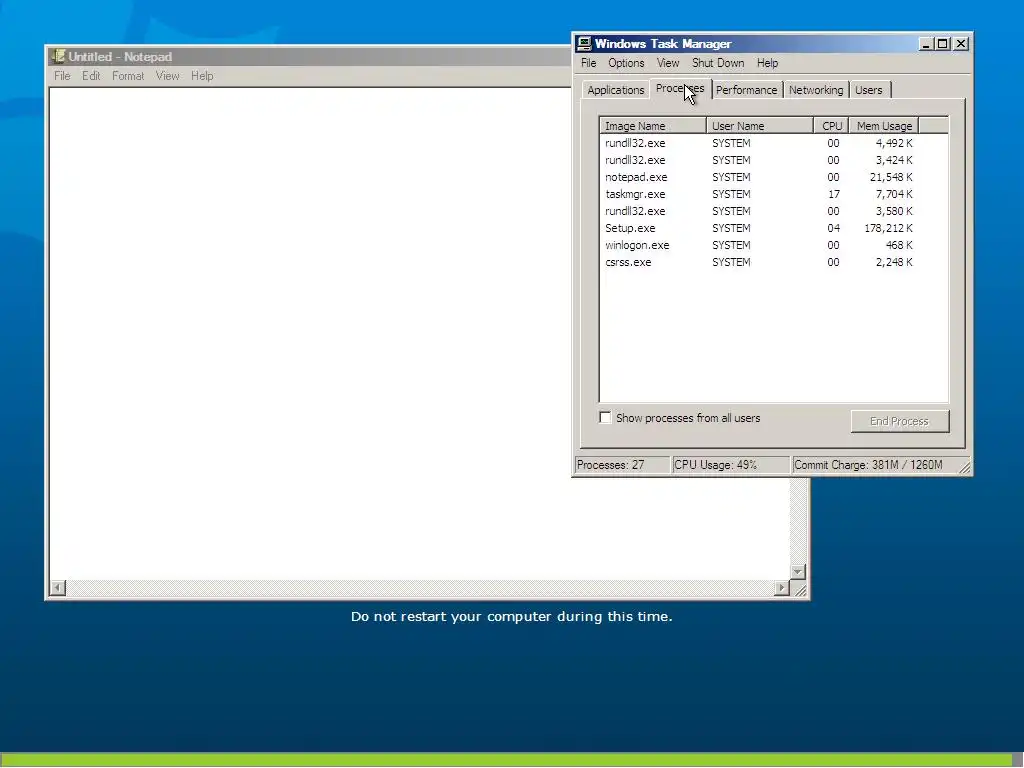The height and width of the screenshot is (768, 1024).
Task: Switch to the Applications tab
Action: coord(615,90)
